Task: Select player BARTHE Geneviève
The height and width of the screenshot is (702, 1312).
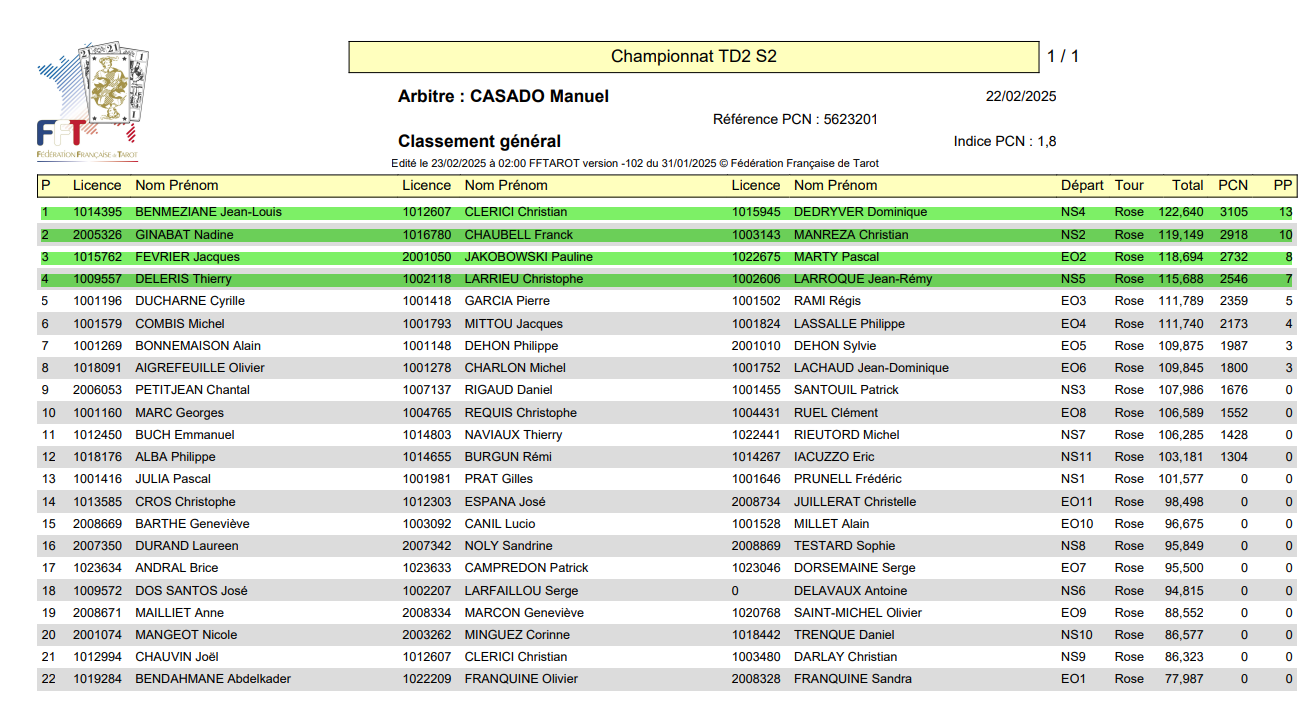Action: click(x=193, y=524)
